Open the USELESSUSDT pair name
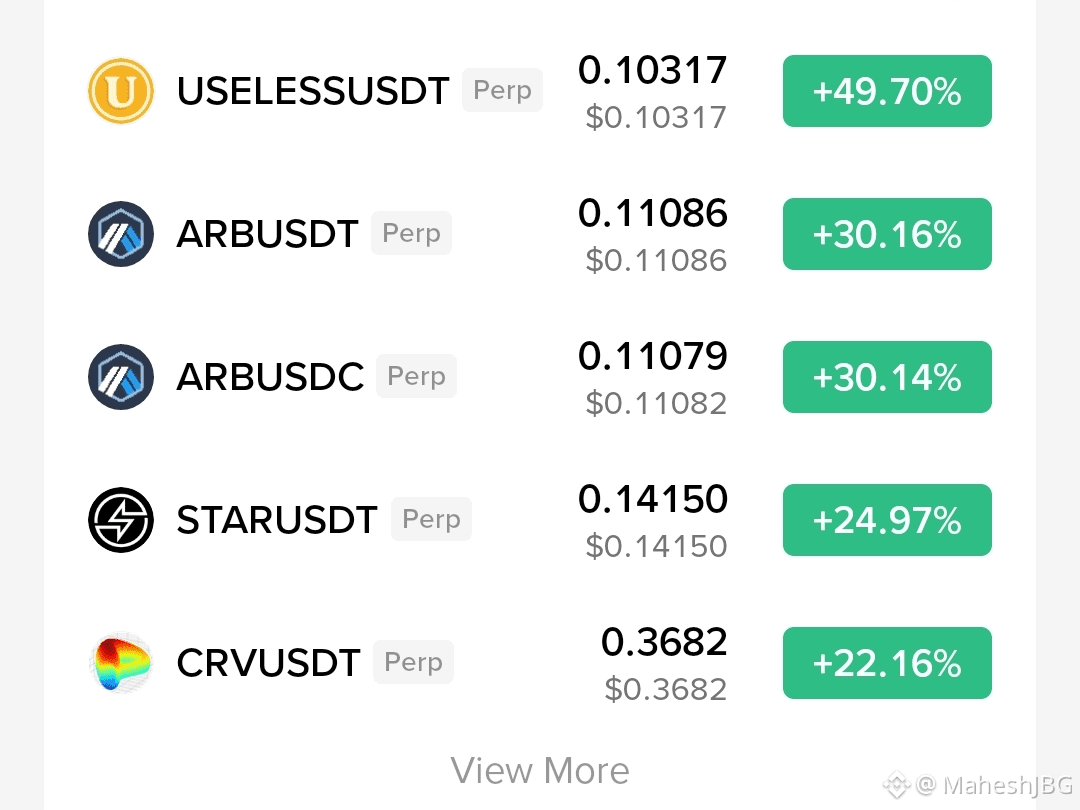Image resolution: width=1080 pixels, height=810 pixels. click(x=313, y=91)
